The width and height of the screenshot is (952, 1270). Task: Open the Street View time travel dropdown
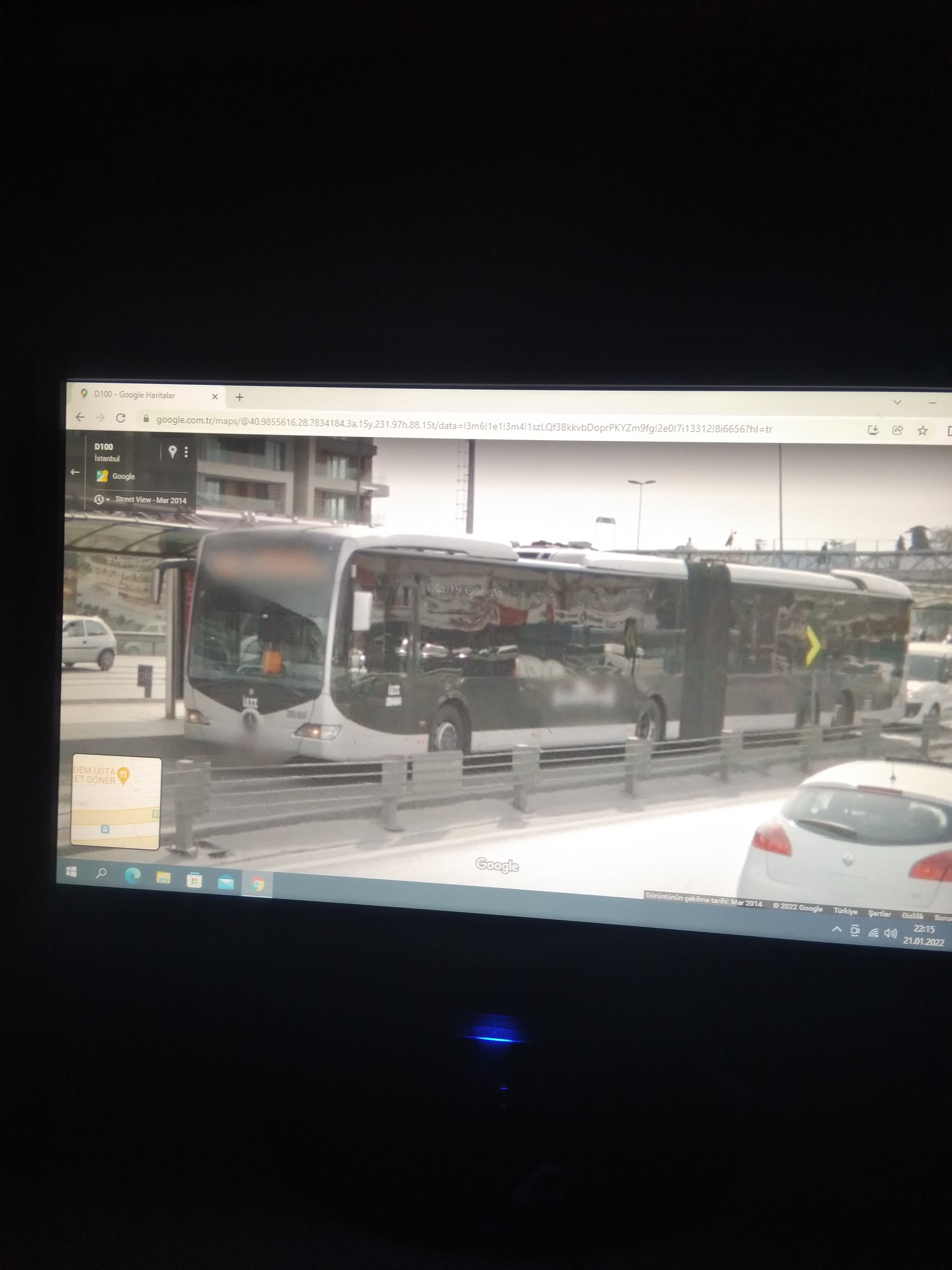click(102, 499)
